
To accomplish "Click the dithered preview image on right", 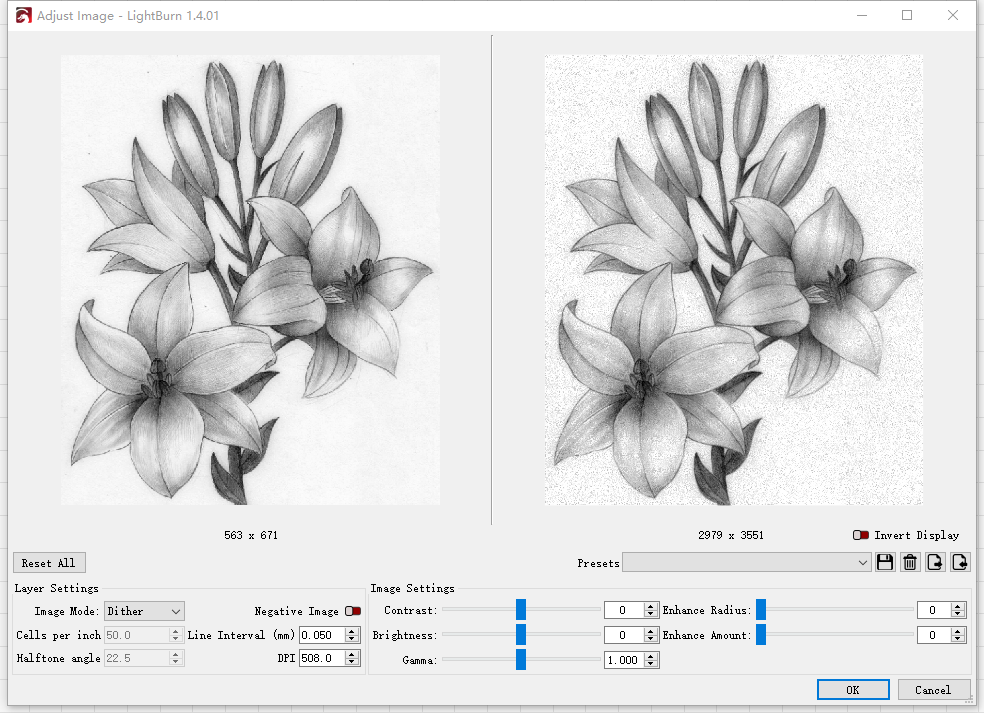I will click(x=733, y=280).
